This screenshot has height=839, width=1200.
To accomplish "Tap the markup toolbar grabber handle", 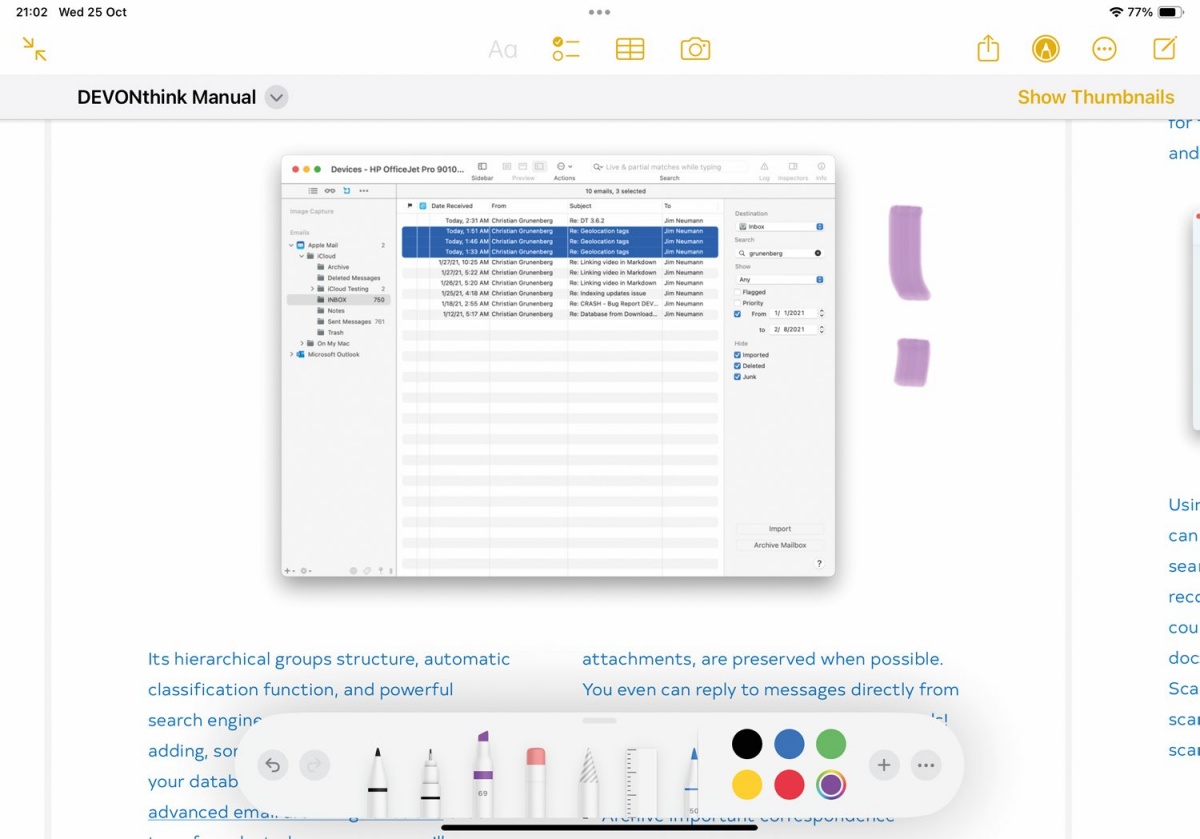I will [600, 720].
